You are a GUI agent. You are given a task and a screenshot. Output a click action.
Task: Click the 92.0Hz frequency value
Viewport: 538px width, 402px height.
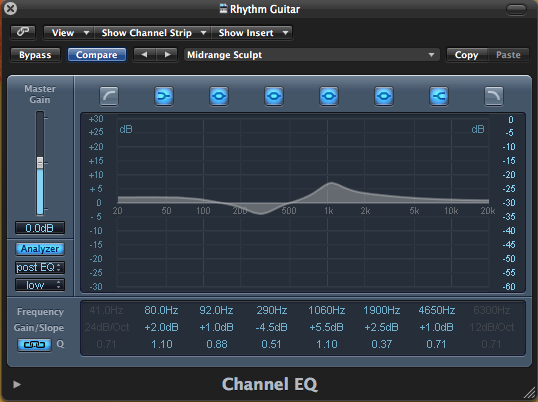tap(217, 310)
